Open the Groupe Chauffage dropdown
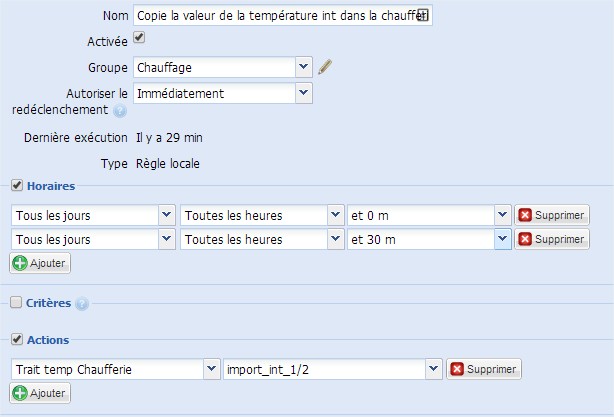This screenshot has height=417, width=614. click(x=304, y=67)
